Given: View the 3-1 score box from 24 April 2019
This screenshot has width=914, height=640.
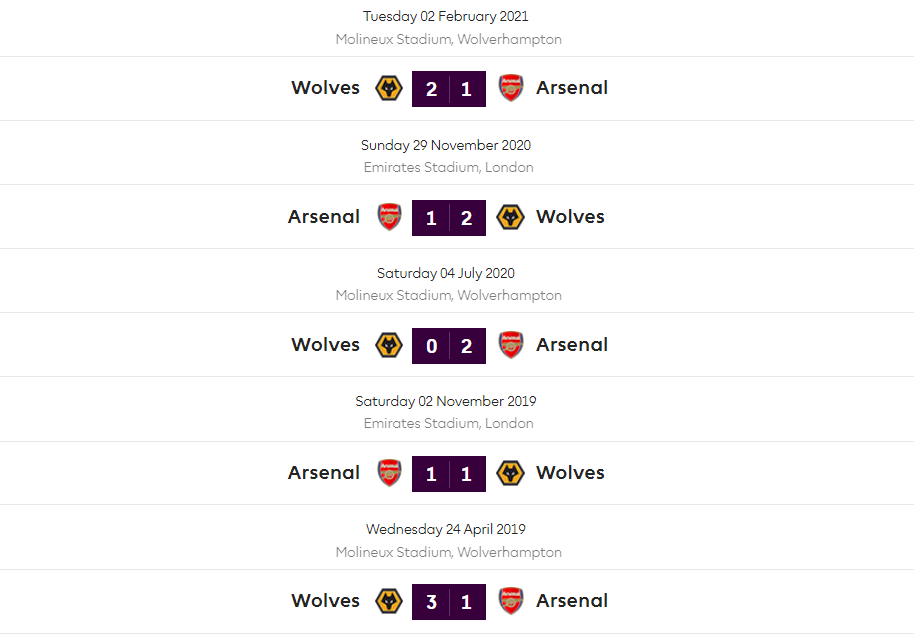Looking at the screenshot, I should coord(449,601).
